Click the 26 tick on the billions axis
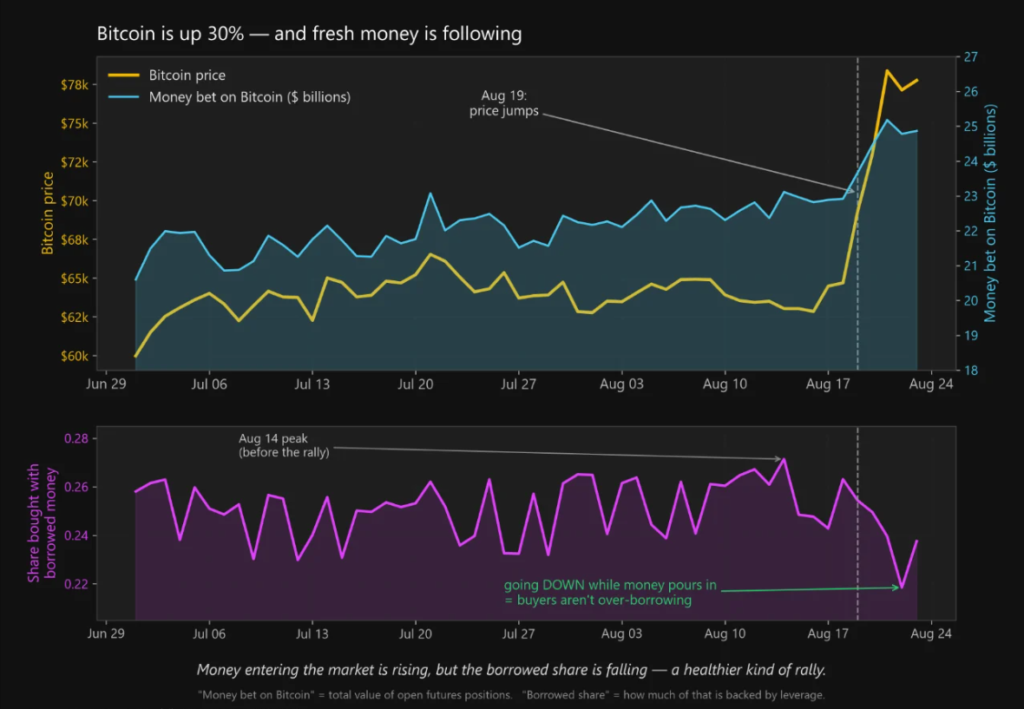 [971, 92]
